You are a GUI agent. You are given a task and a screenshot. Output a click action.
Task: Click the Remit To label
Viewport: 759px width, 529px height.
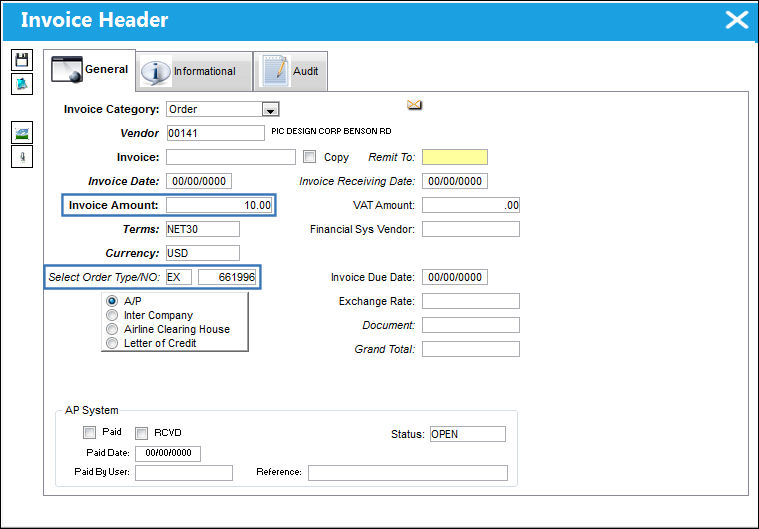(x=392, y=157)
